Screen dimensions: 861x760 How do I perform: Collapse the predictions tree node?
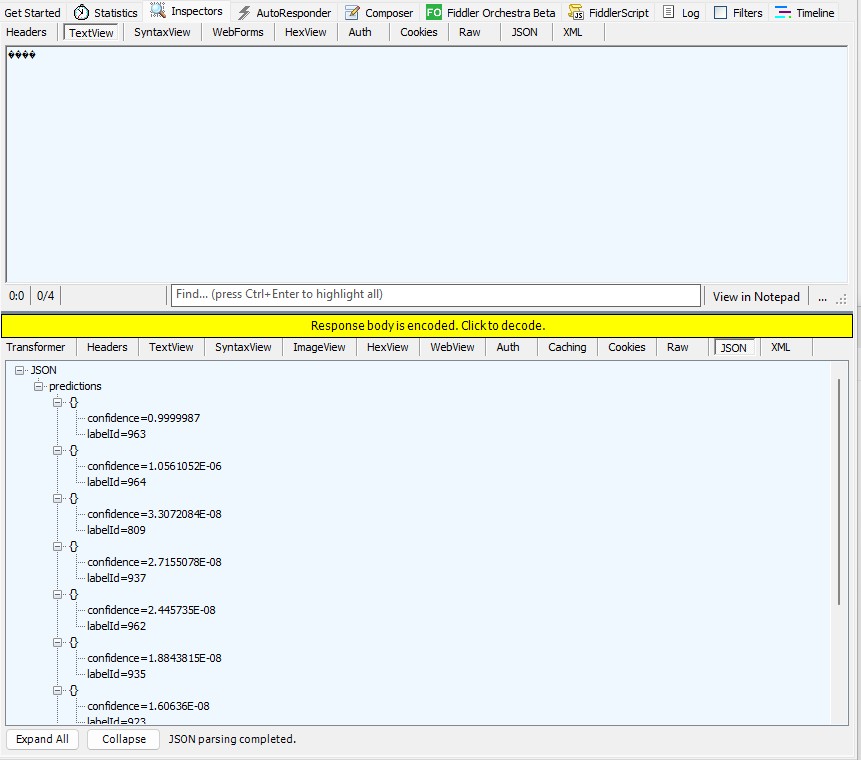pyautogui.click(x=39, y=386)
